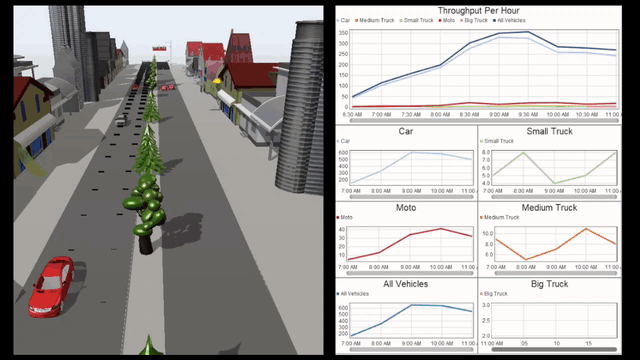Select the white truck on the road
The height and width of the screenshot is (360, 640).
[x=121, y=120]
